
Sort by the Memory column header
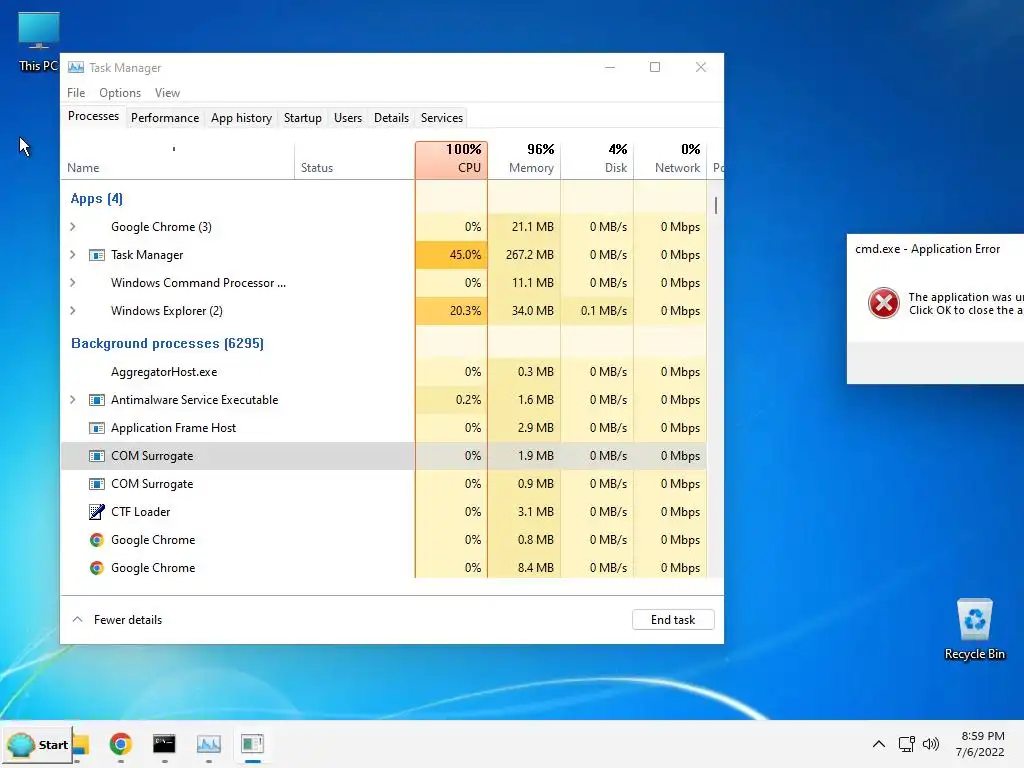[524, 159]
